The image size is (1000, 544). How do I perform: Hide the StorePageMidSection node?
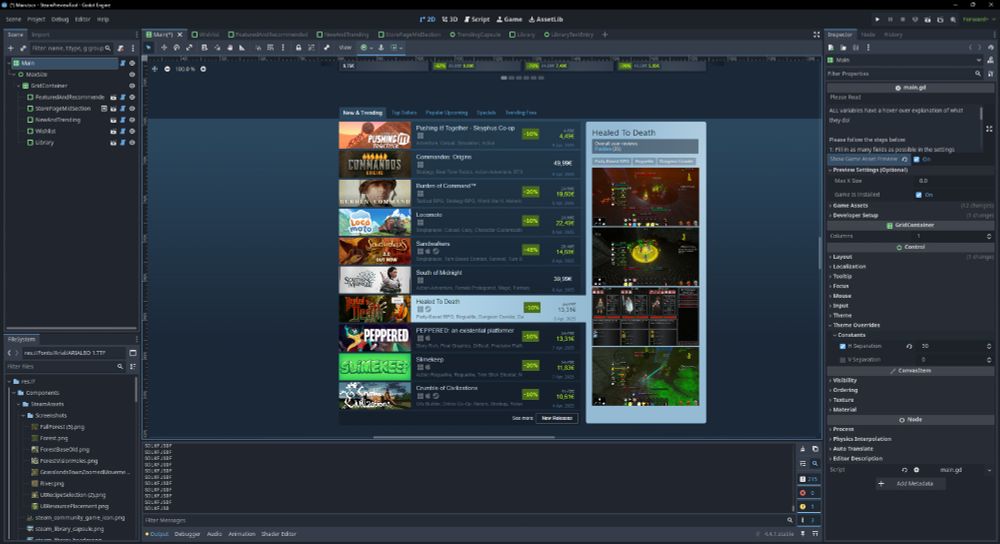coord(132,108)
